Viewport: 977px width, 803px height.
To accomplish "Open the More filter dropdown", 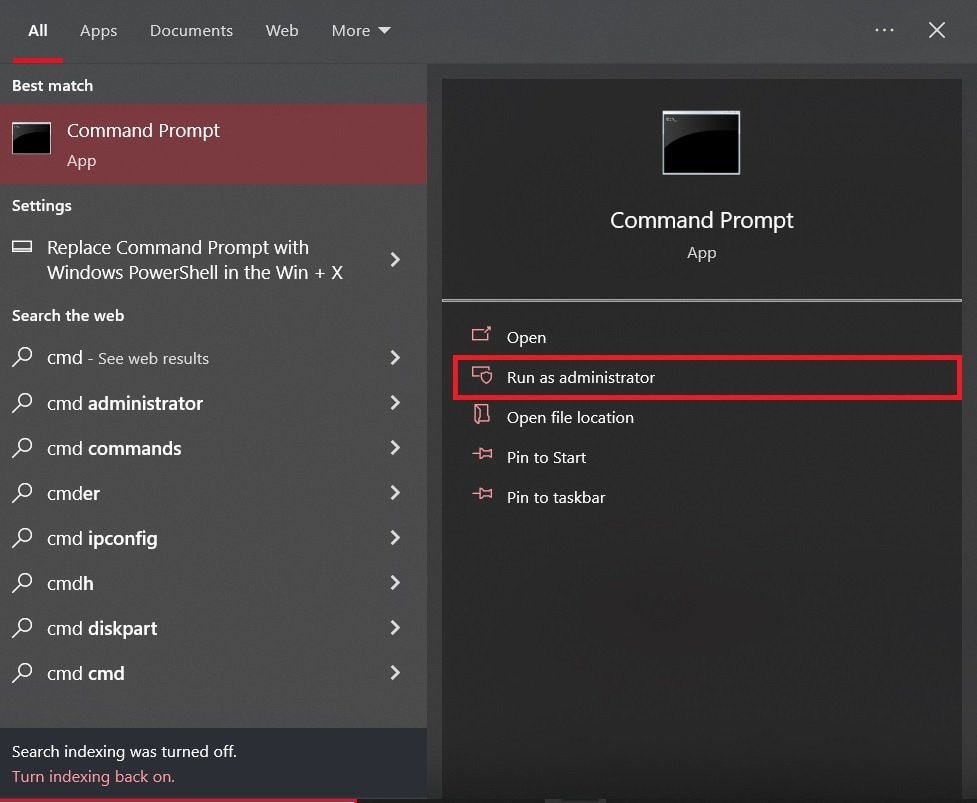I will [361, 31].
